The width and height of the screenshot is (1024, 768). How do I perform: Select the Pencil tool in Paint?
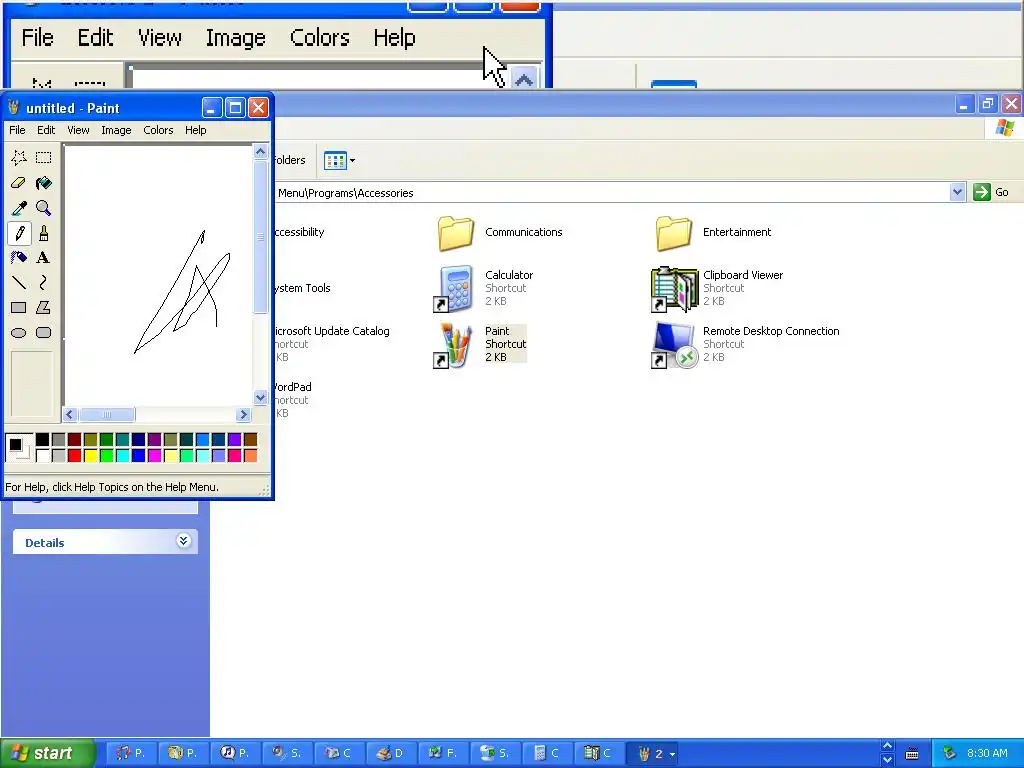point(19,233)
